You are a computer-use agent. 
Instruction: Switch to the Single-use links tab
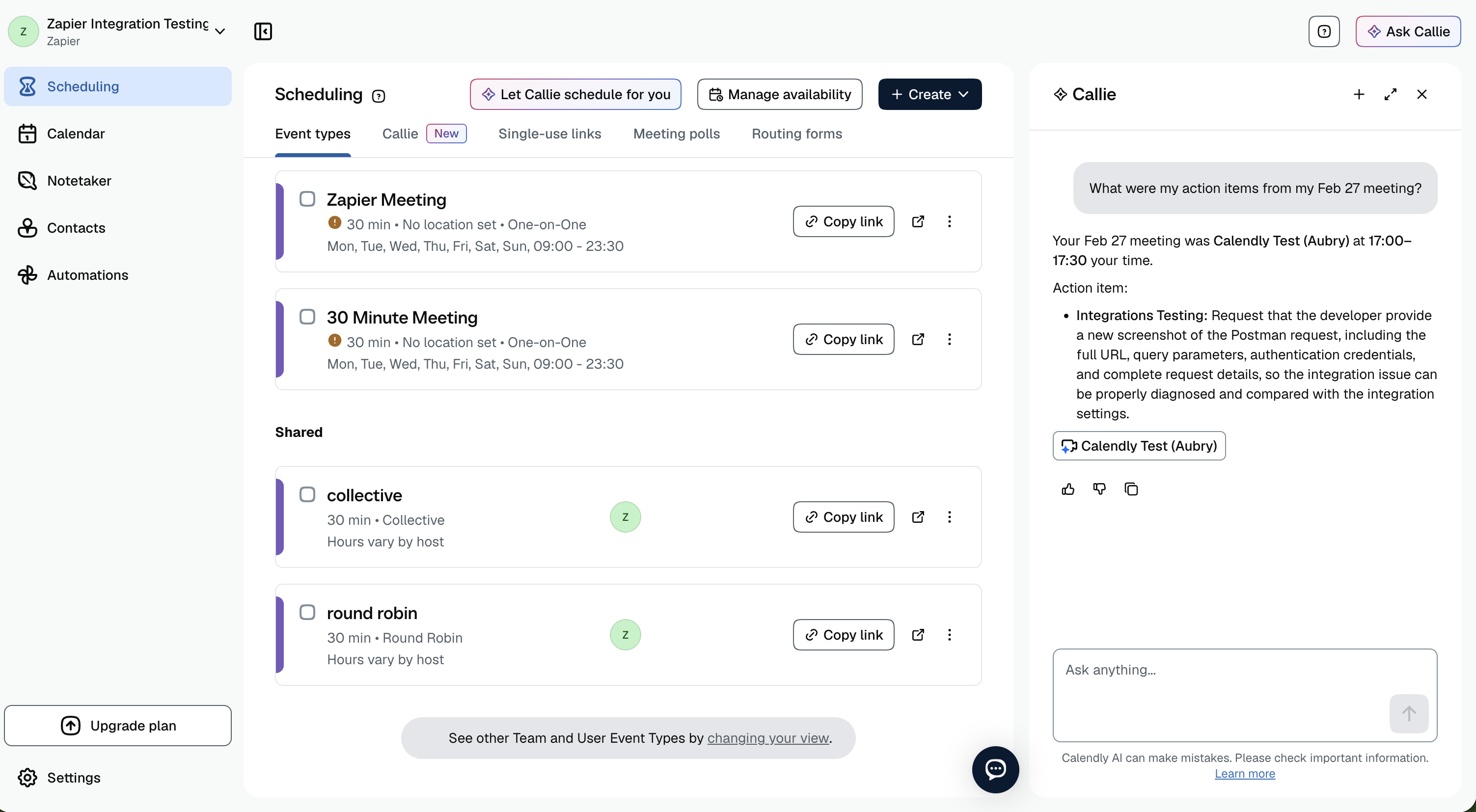(x=549, y=134)
